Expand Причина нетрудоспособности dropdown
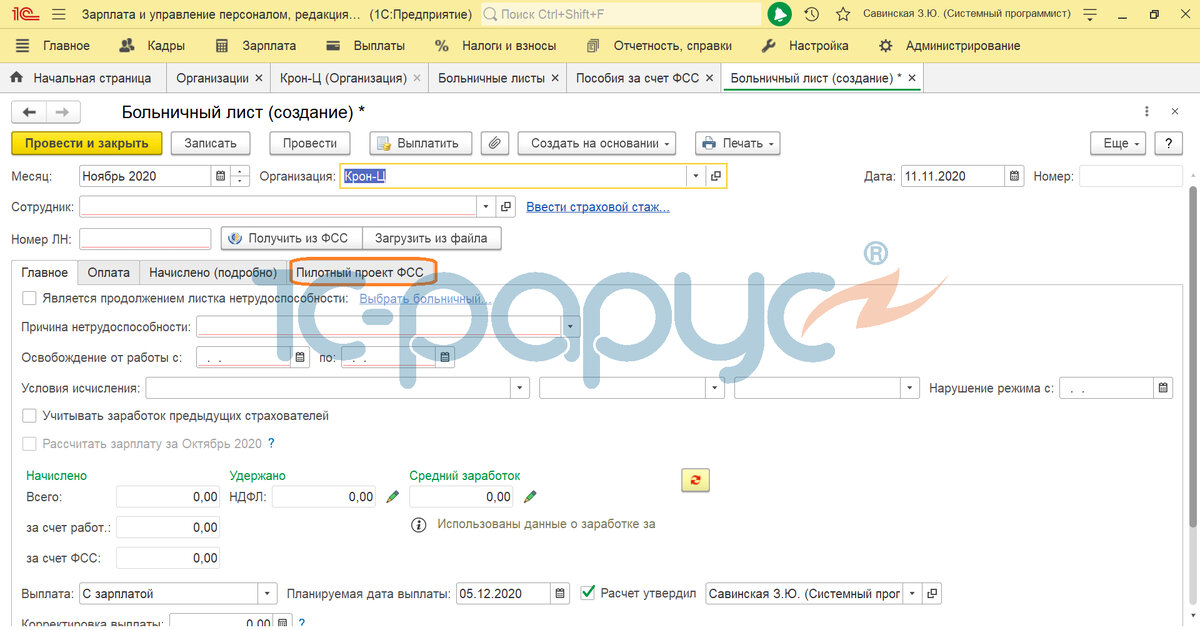1200x630 pixels. pos(571,327)
